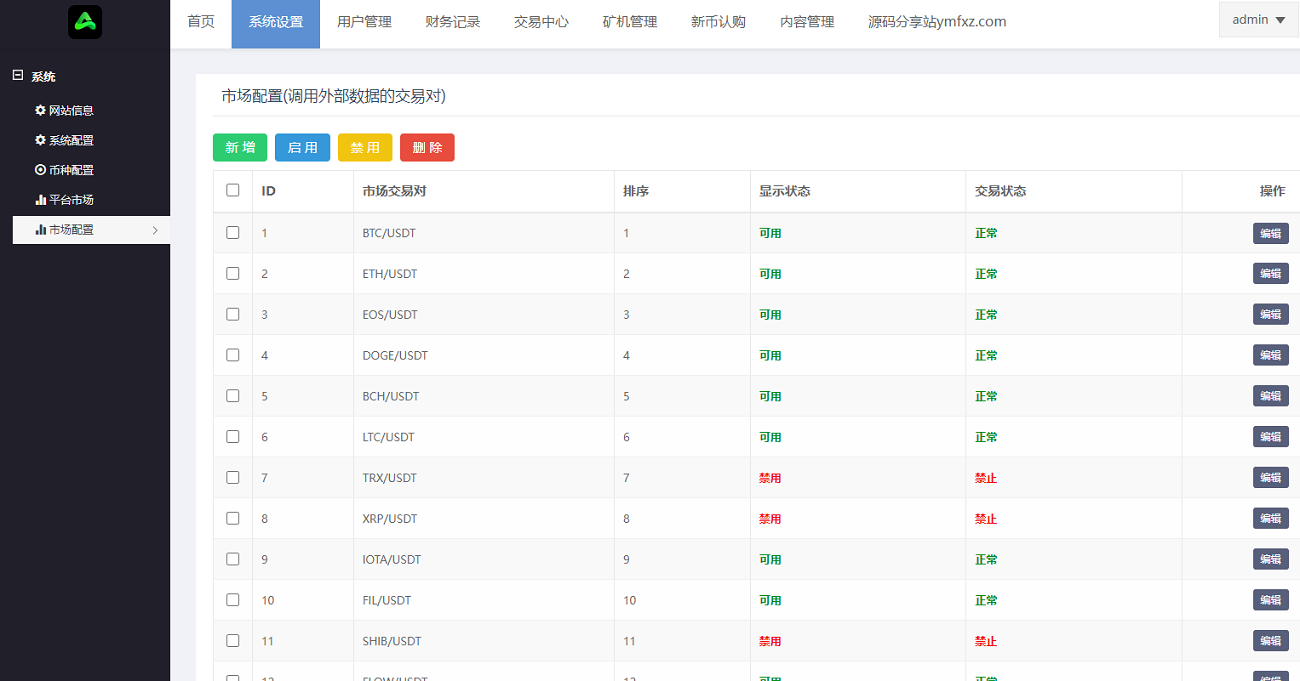Toggle the select-all checkbox in table header

click(x=233, y=190)
